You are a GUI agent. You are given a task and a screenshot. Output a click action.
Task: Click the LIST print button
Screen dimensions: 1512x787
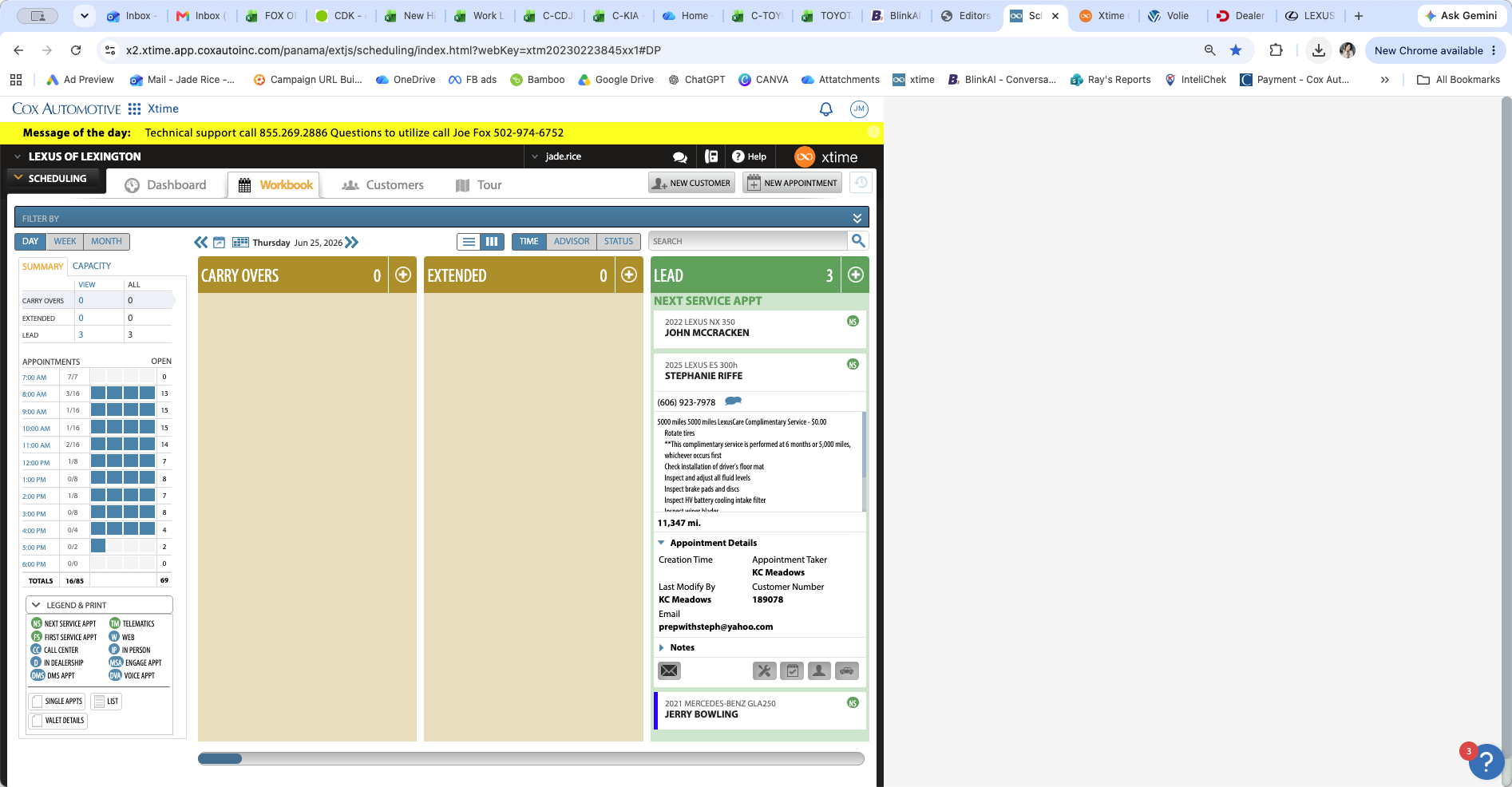pos(106,701)
